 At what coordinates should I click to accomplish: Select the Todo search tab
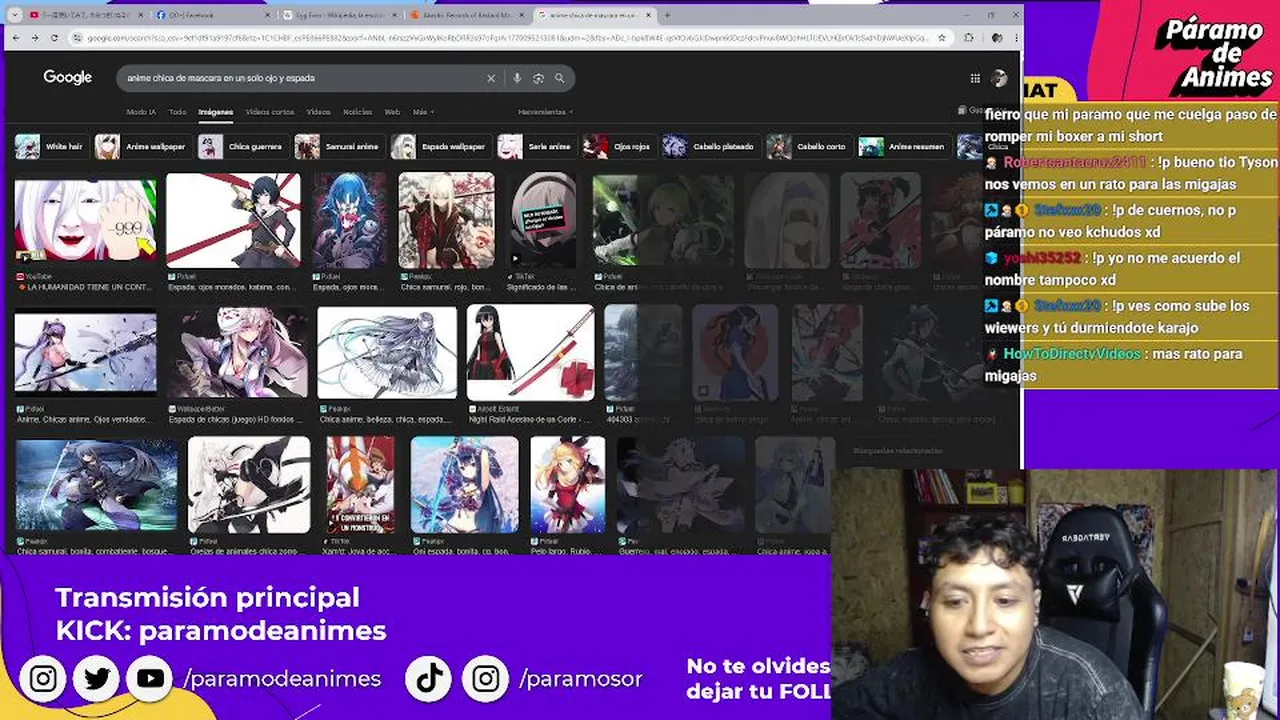pyautogui.click(x=177, y=112)
